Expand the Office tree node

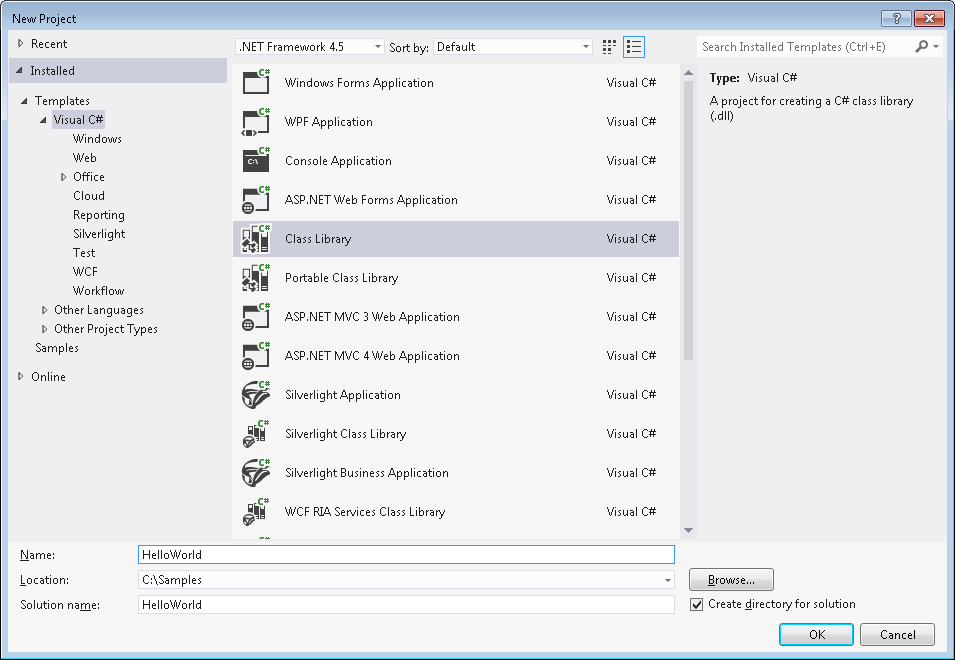63,177
